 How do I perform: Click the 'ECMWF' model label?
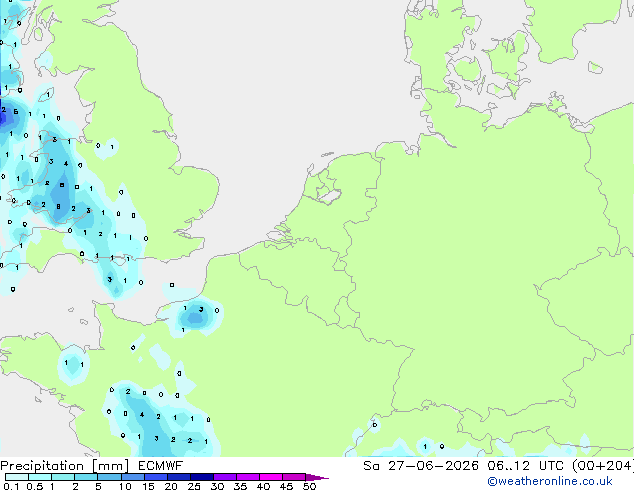pyautogui.click(x=160, y=466)
